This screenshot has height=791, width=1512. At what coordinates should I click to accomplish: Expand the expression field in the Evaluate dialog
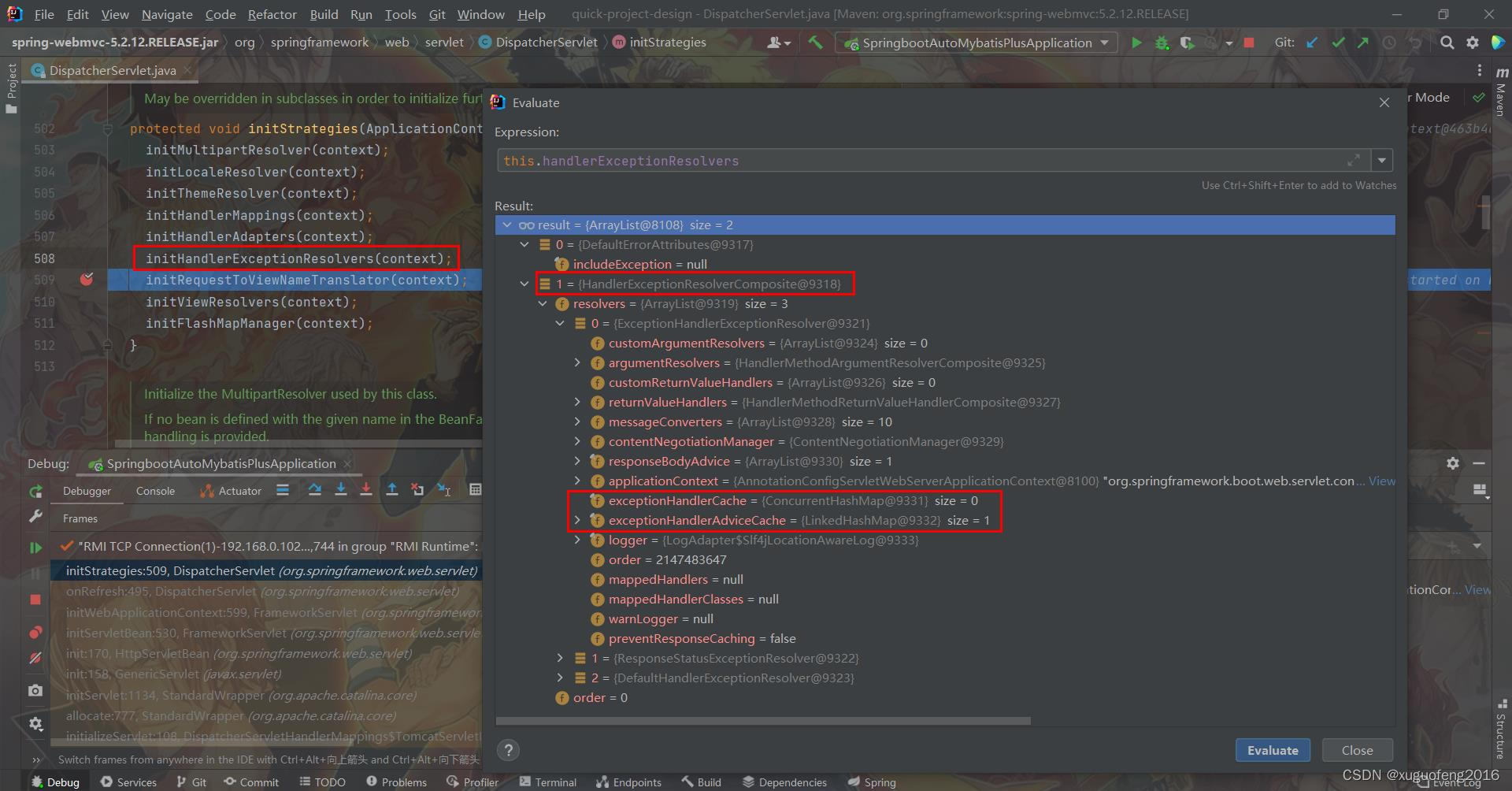click(1354, 160)
